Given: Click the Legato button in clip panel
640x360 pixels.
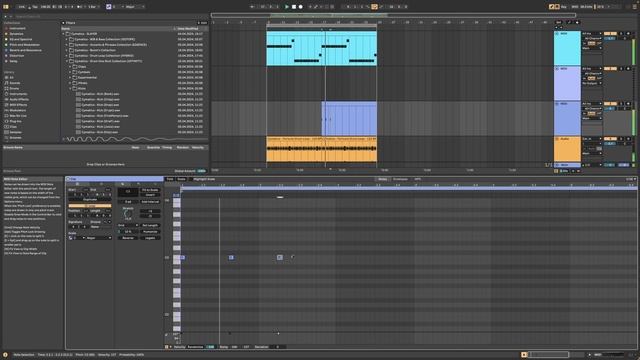Looking at the screenshot, I should click(x=150, y=238).
